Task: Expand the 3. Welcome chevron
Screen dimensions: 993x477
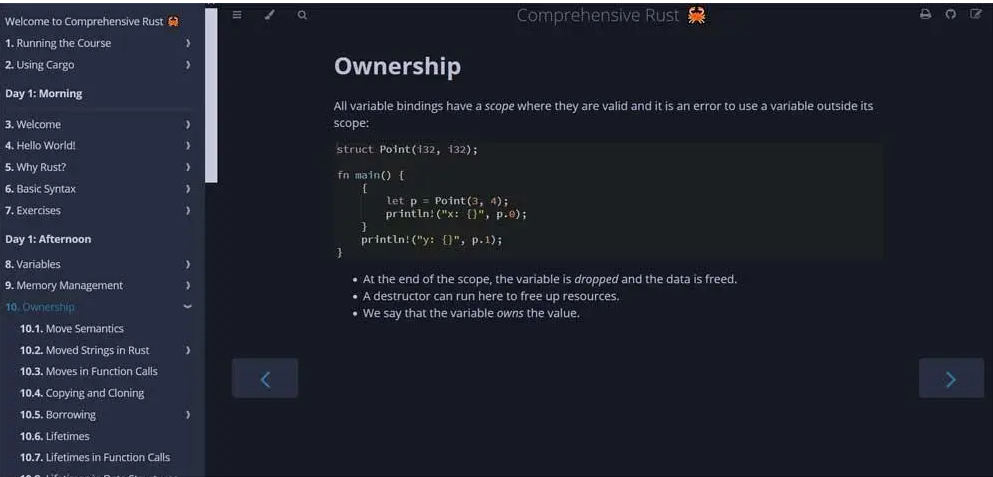Action: click(188, 124)
